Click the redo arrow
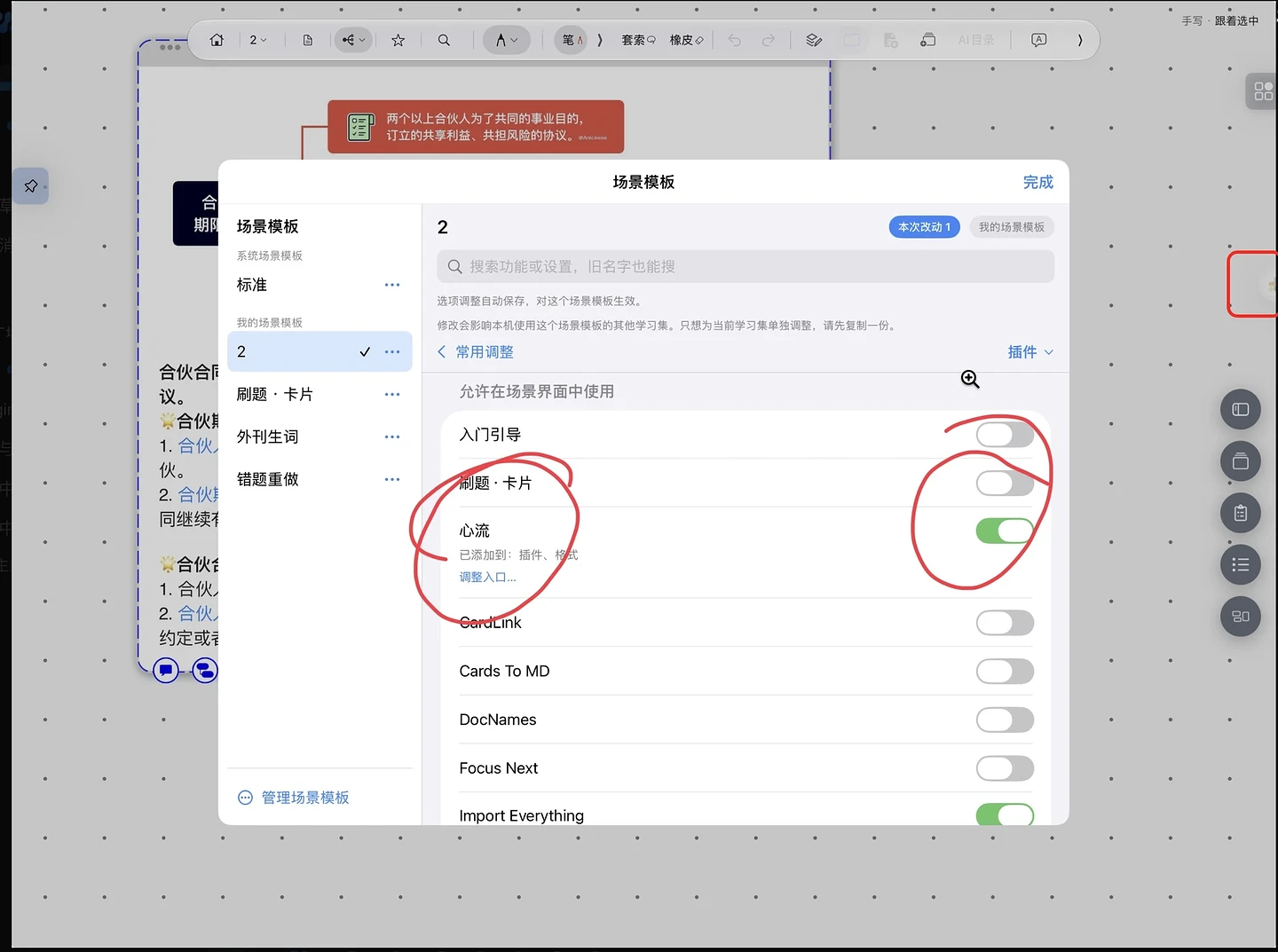The height and width of the screenshot is (952, 1278). [769, 40]
